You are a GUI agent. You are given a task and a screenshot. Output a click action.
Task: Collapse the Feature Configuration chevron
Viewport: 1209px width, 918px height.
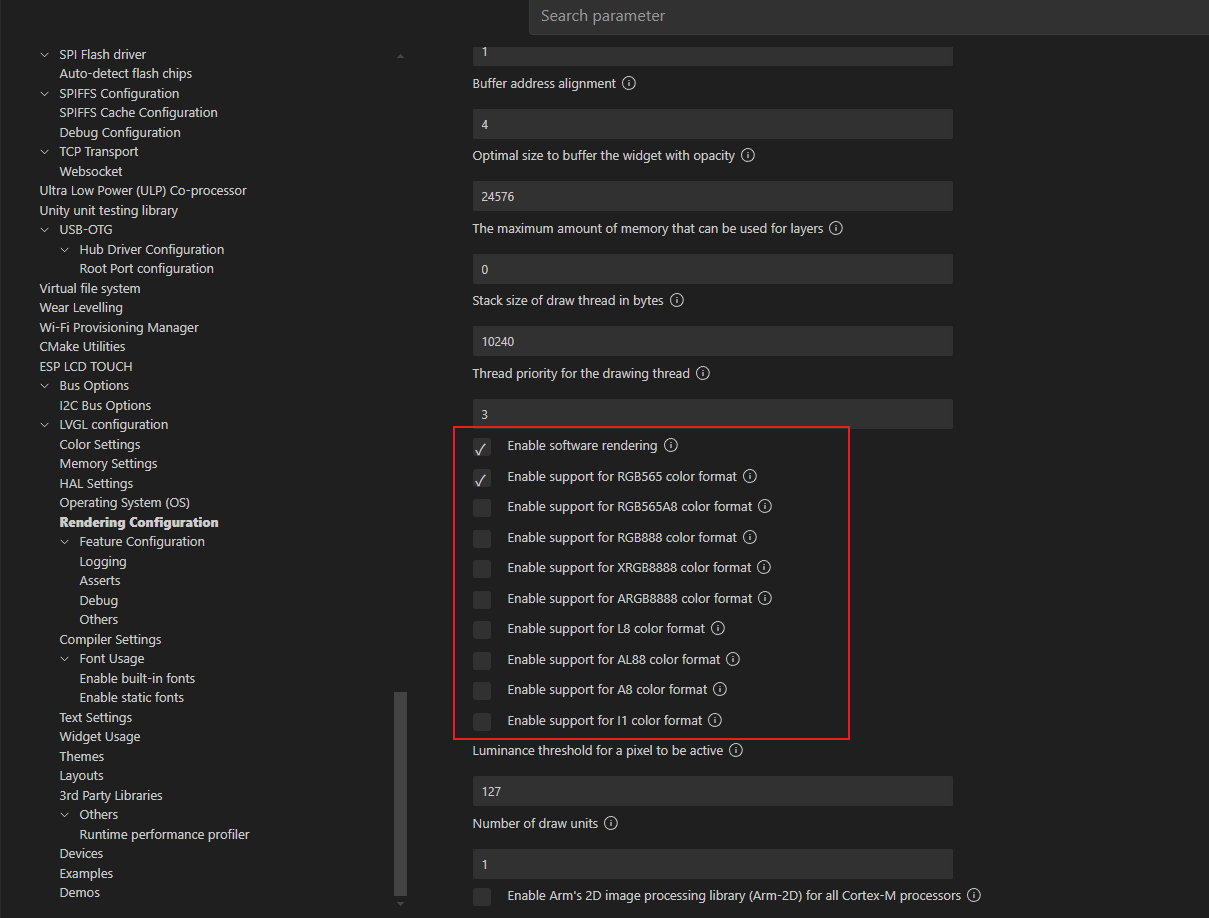[65, 542]
